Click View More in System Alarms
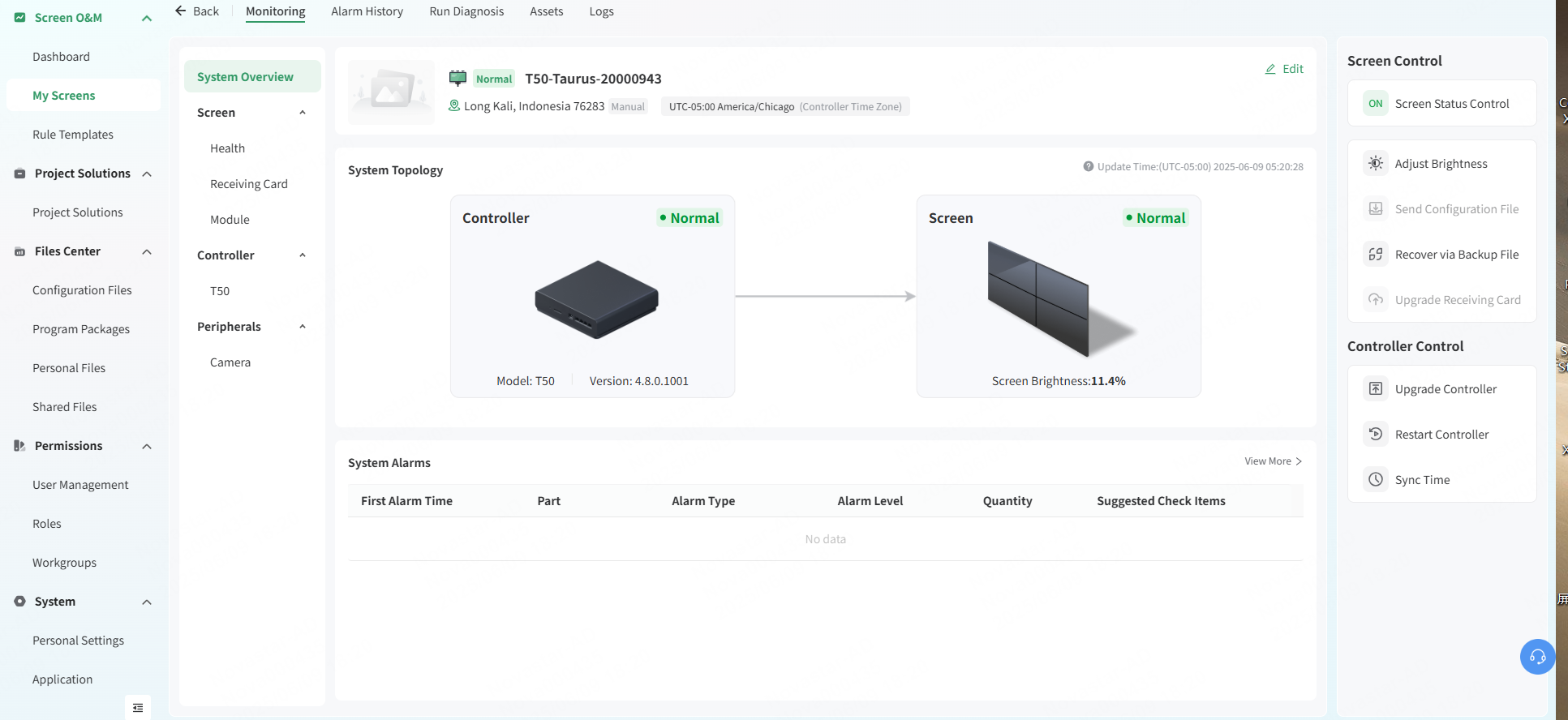 [x=1273, y=461]
